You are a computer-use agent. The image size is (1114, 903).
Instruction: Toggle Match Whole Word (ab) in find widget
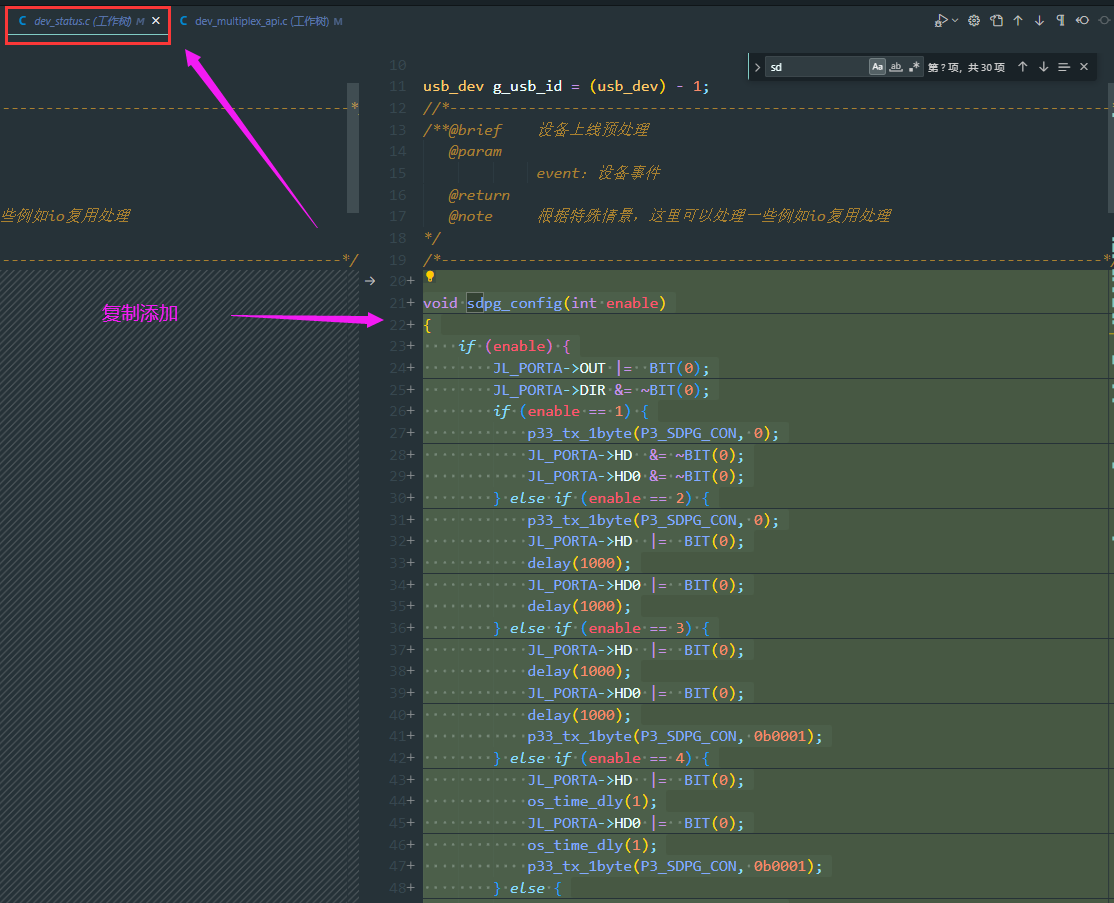click(896, 67)
